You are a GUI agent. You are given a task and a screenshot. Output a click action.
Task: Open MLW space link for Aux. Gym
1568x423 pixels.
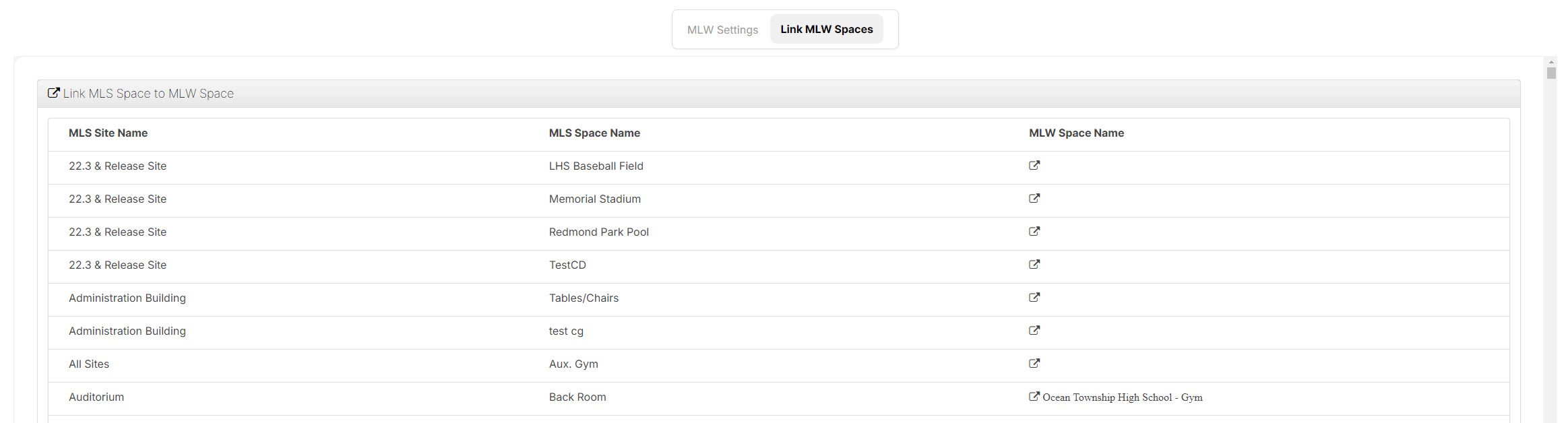click(1034, 363)
